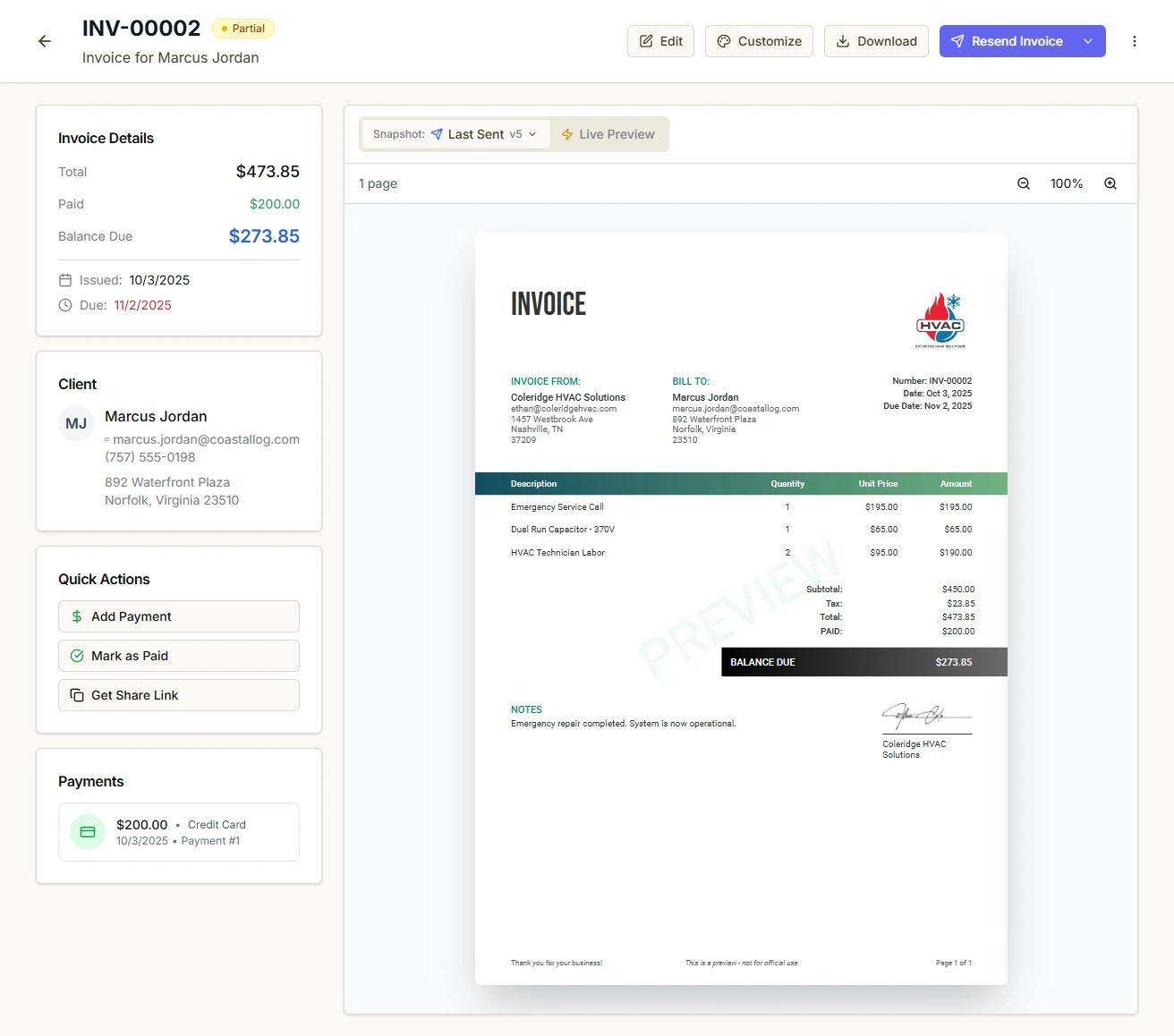
Task: Click the send icon on Resend Invoice
Action: (957, 40)
